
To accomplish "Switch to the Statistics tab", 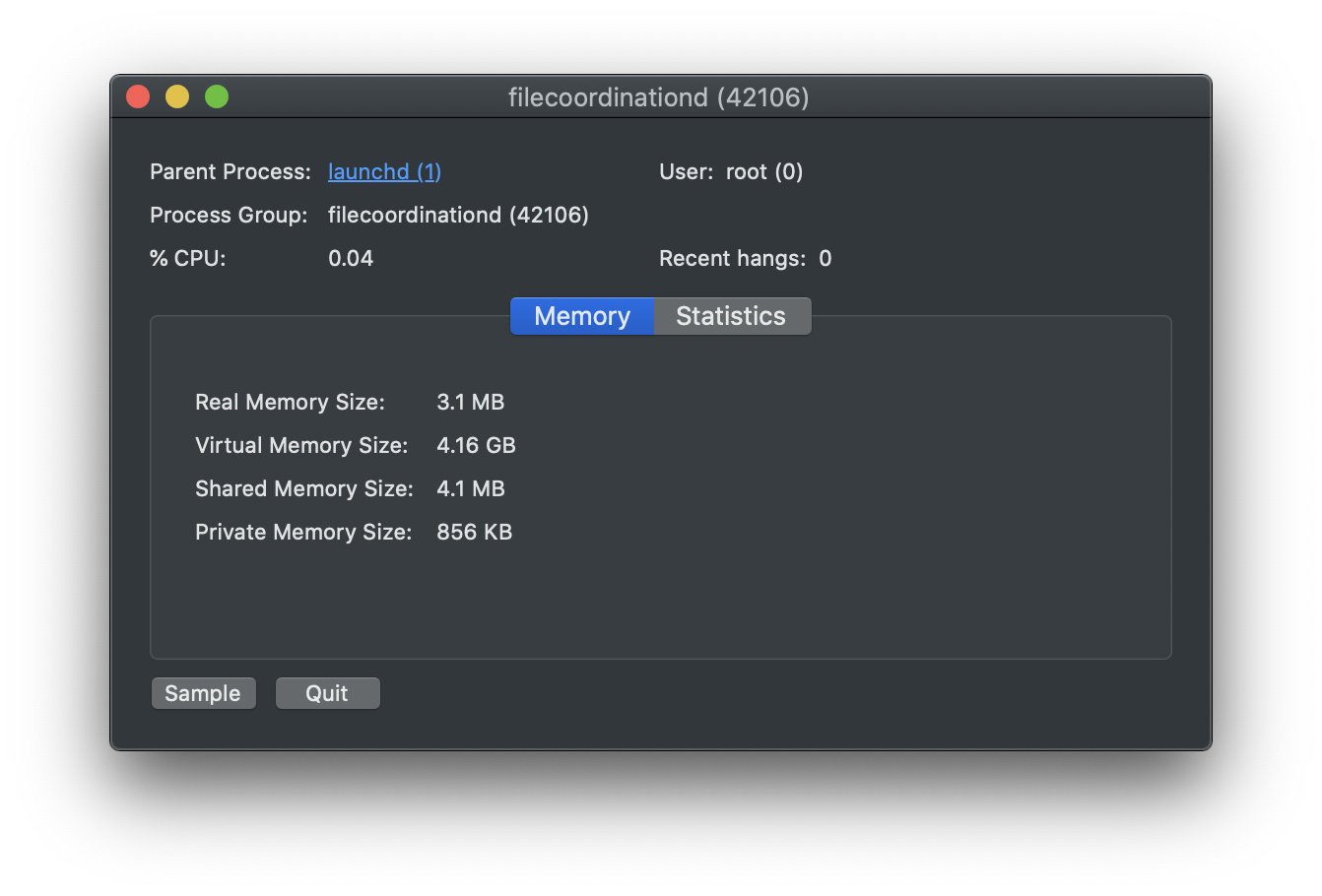I will (732, 316).
